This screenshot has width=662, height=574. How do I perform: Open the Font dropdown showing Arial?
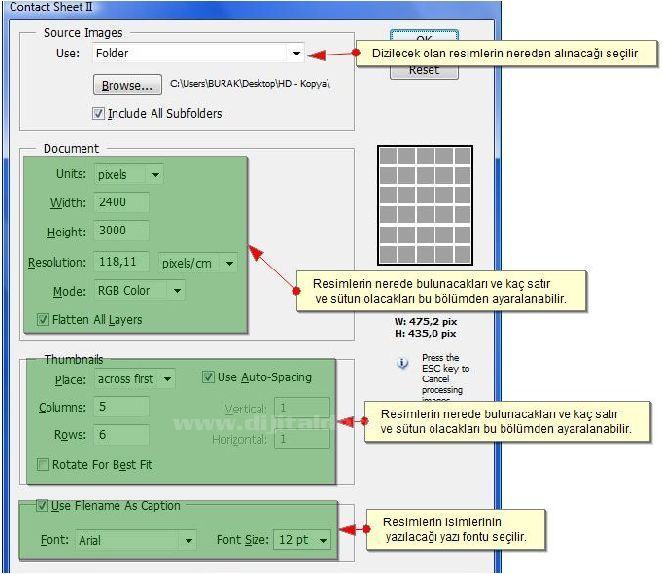(x=136, y=540)
